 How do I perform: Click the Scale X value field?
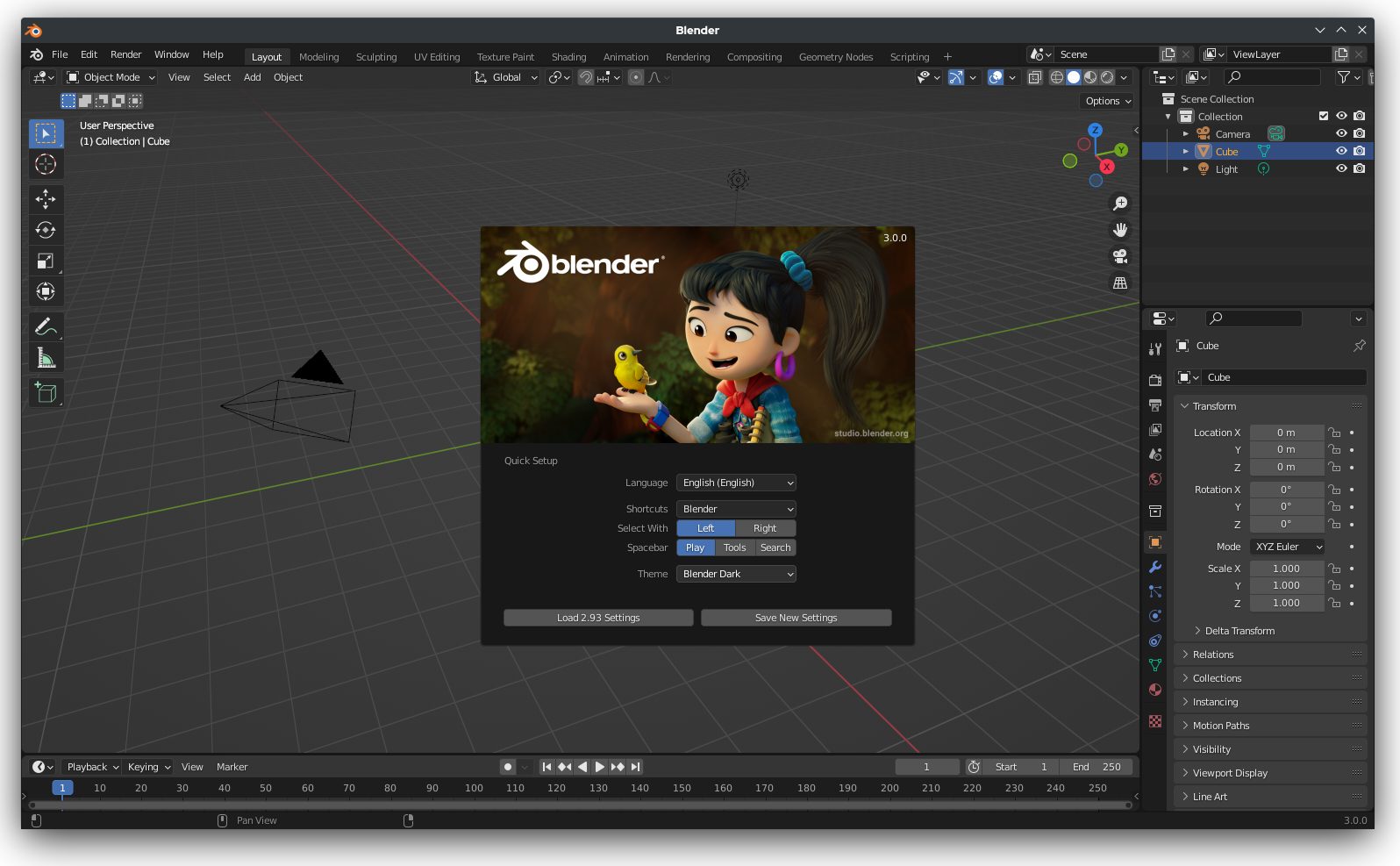(x=1287, y=569)
